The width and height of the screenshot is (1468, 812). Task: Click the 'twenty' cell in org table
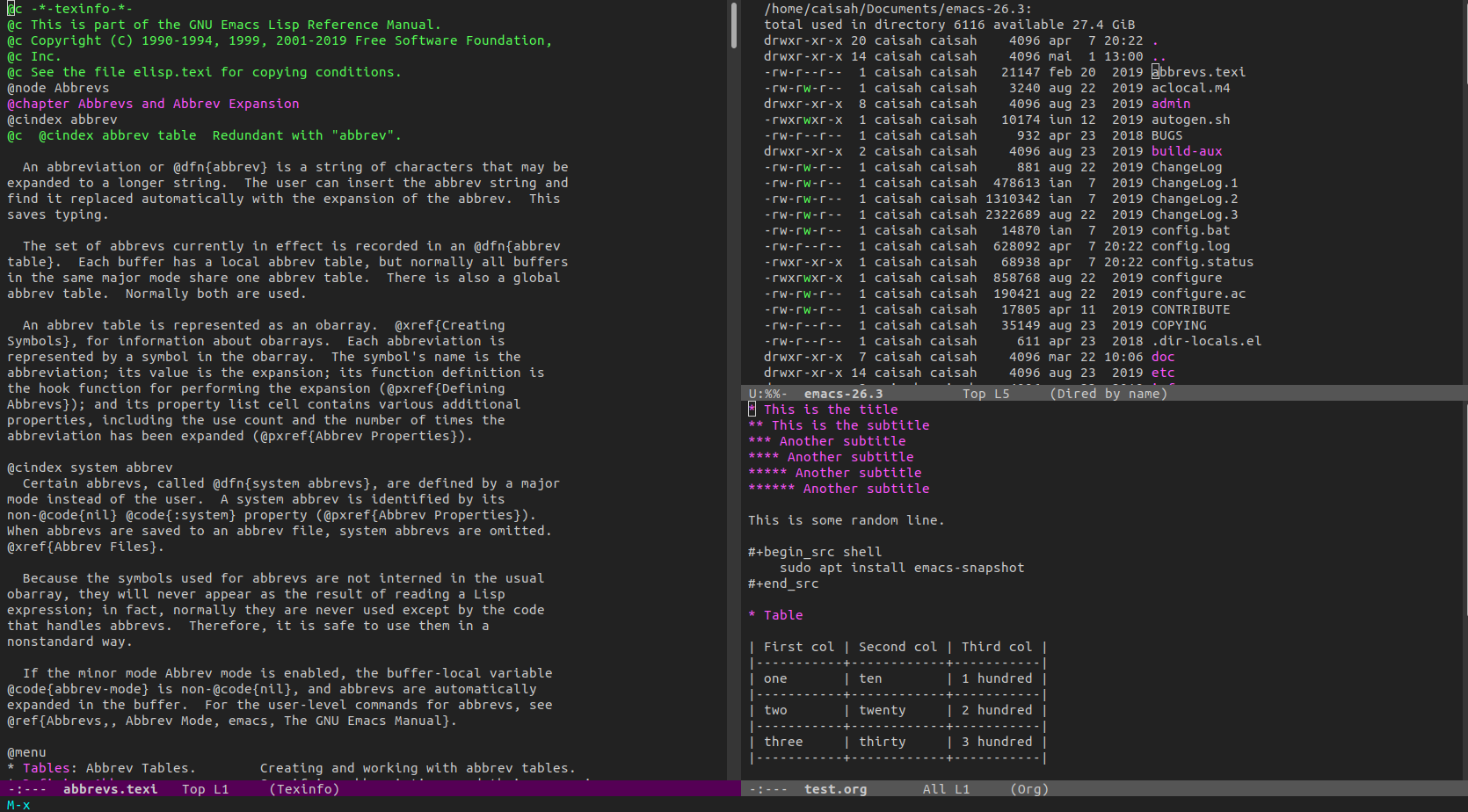tap(882, 710)
